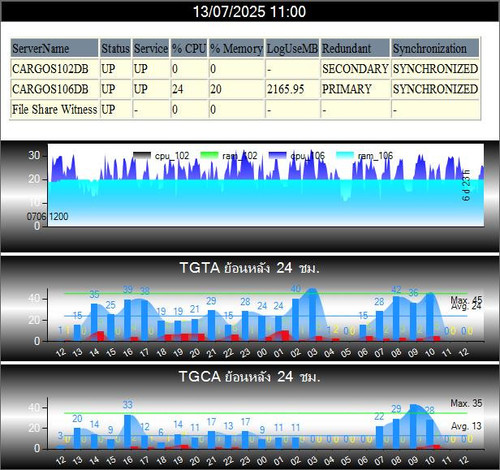Click the TGCA bar labeled 33
The width and height of the screenshot is (500, 470).
click(x=128, y=432)
